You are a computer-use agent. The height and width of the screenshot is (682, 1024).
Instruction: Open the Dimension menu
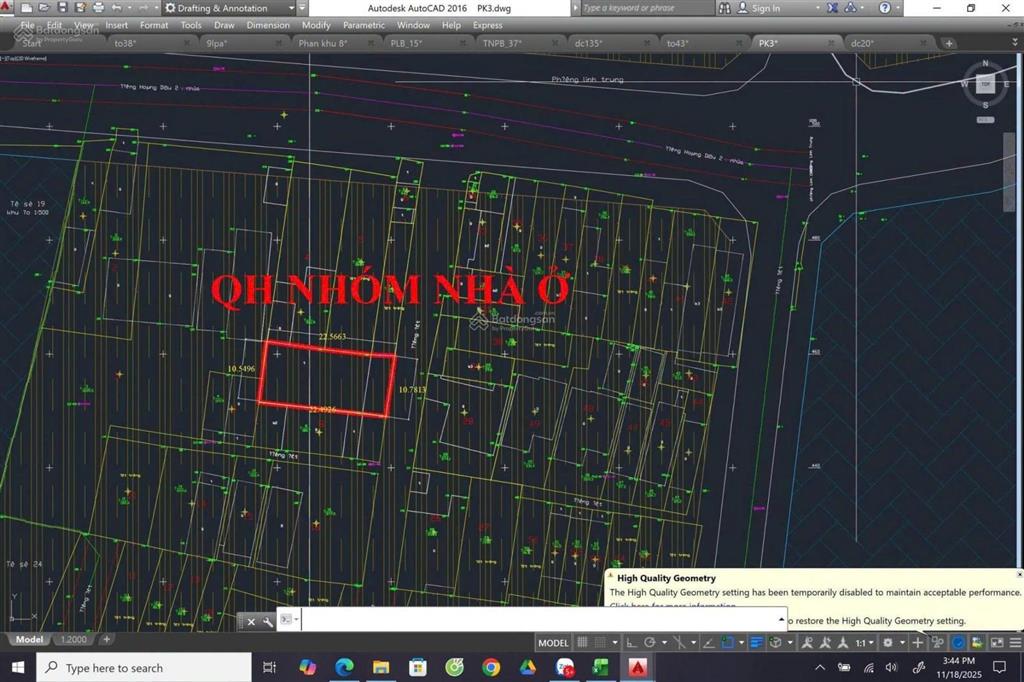tap(268, 25)
